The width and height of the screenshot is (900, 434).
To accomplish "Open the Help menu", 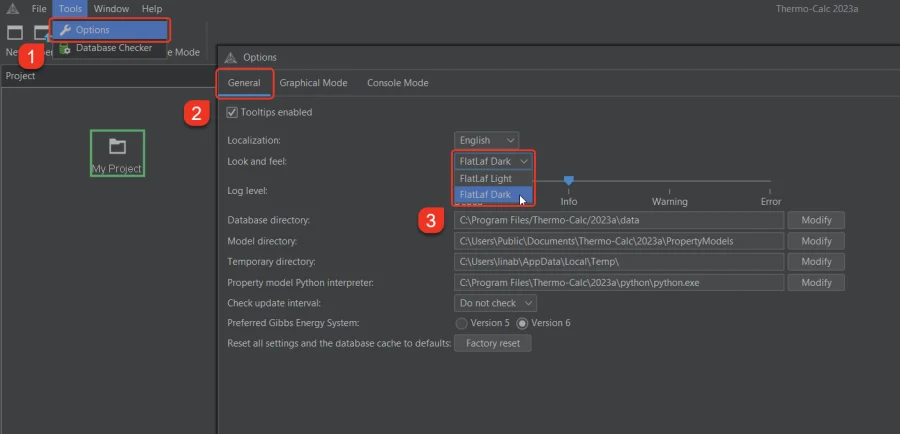I will 152,9.
